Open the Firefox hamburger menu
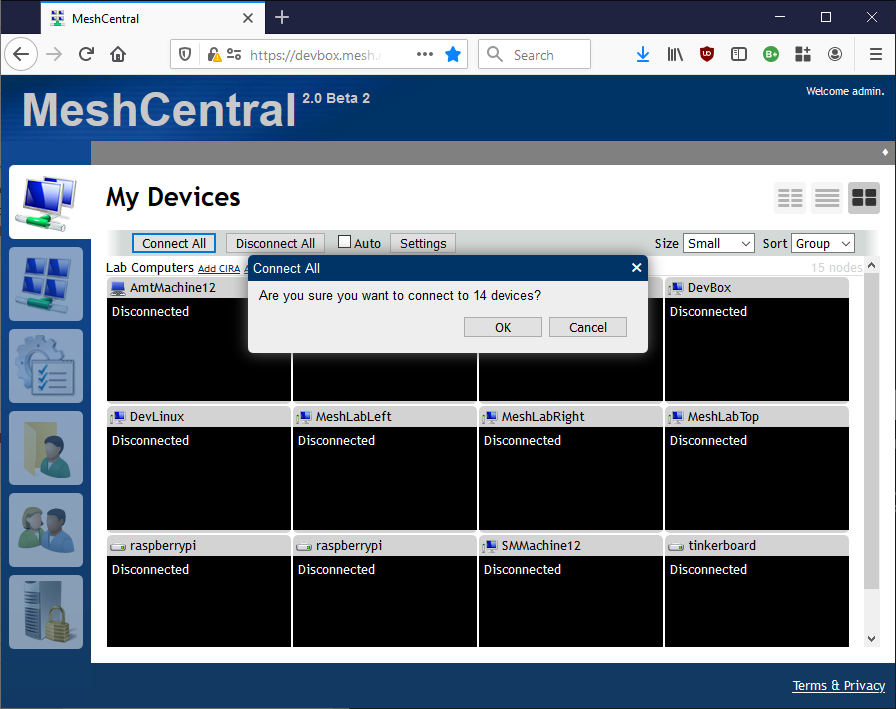This screenshot has height=709, width=896. pos(875,54)
